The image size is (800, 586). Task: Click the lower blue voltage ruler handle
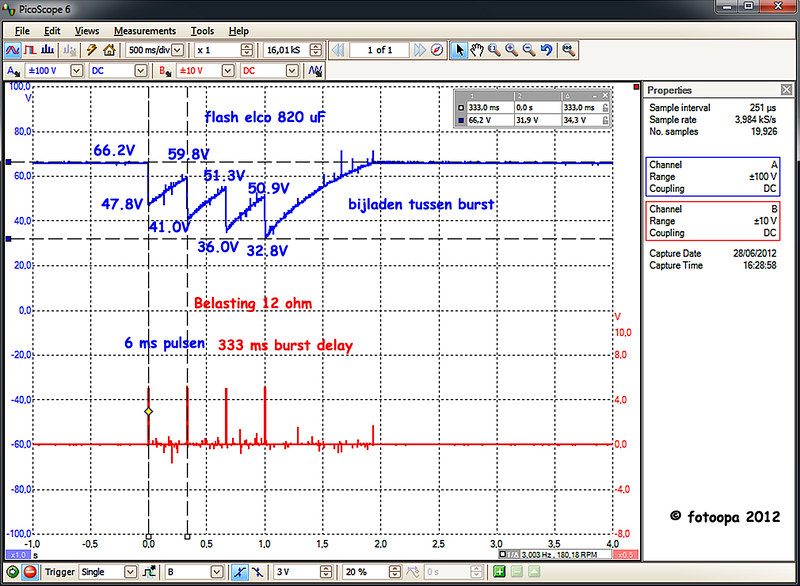9,239
